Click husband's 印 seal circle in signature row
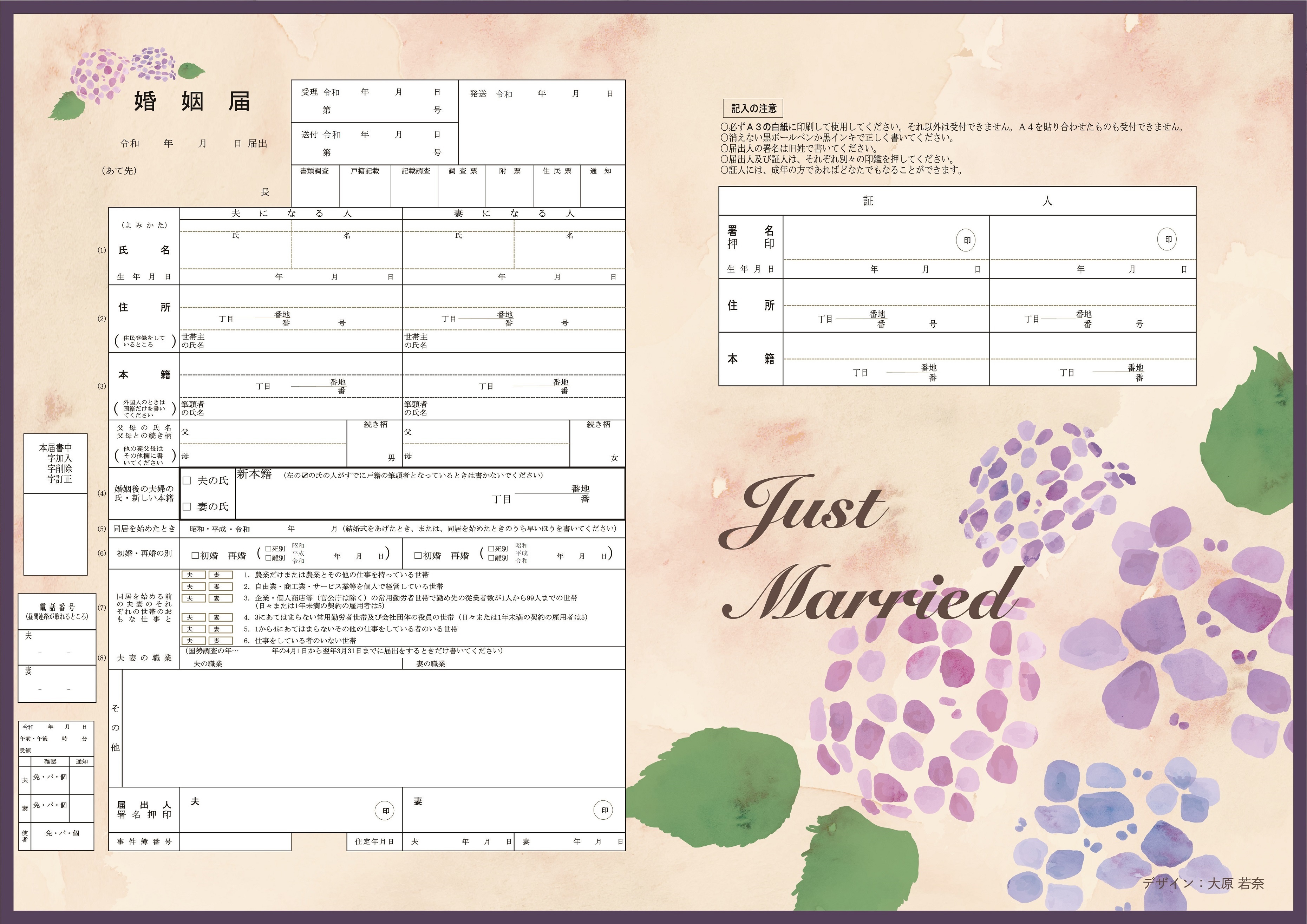Image resolution: width=1307 pixels, height=924 pixels. (x=385, y=811)
